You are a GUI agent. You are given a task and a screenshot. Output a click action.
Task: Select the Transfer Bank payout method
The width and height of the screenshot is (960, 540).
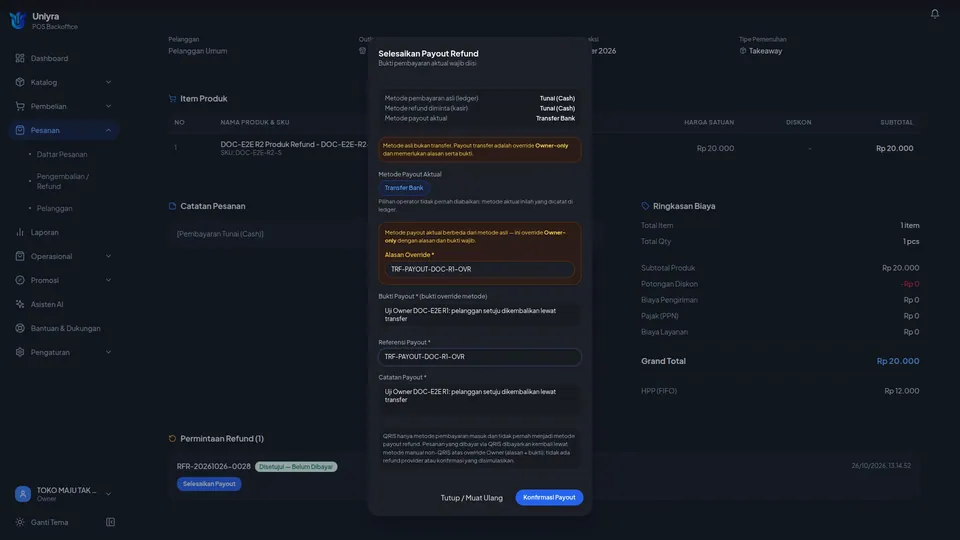[404, 188]
